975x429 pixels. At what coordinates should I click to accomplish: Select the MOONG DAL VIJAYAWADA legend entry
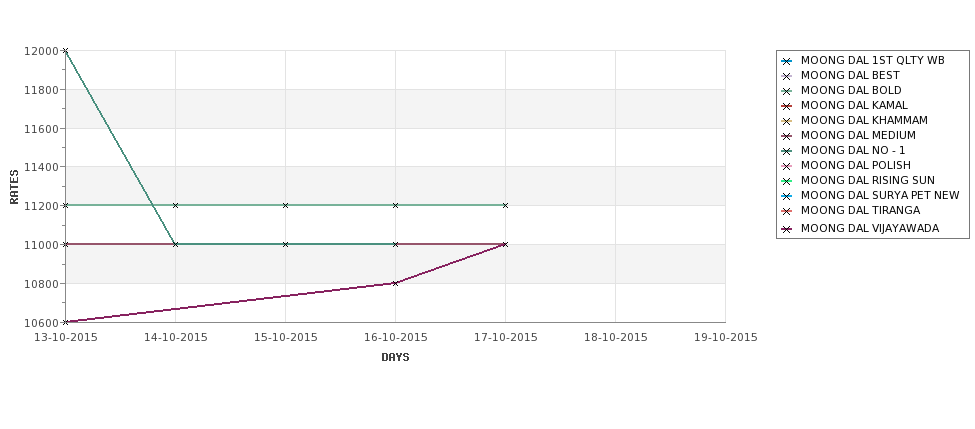click(x=860, y=229)
